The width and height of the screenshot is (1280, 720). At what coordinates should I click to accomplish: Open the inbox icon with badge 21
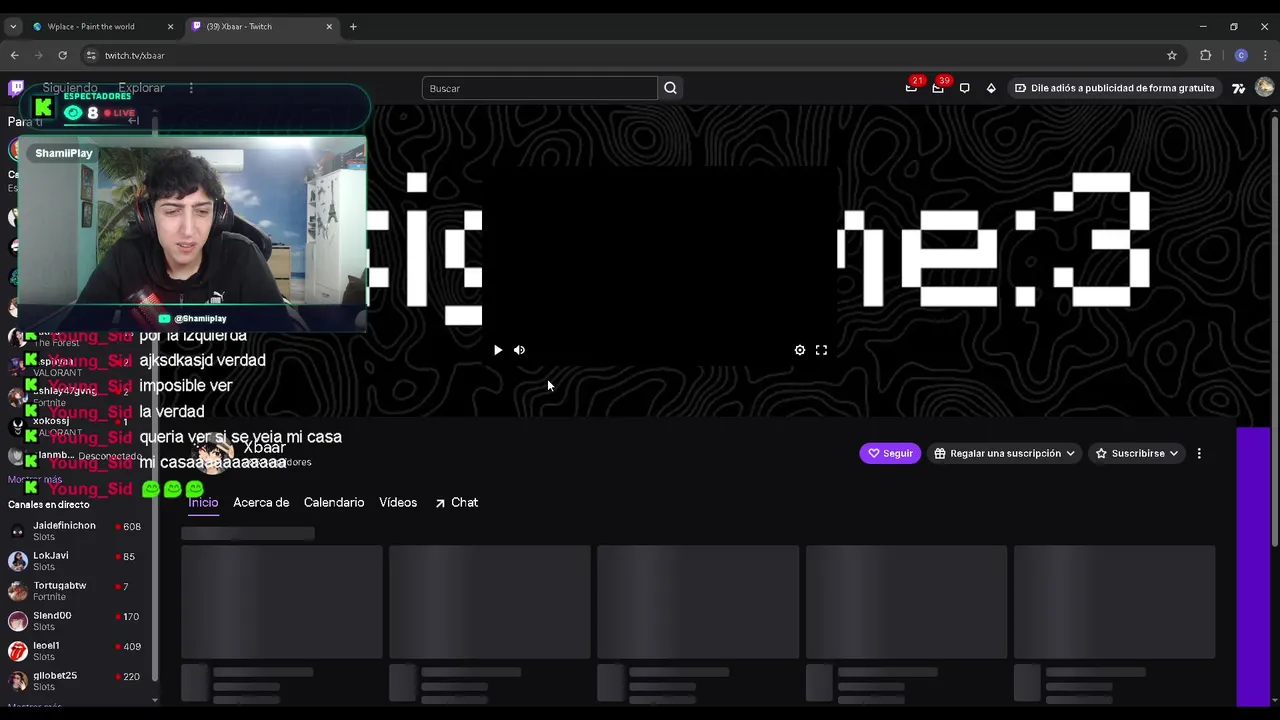(x=911, y=88)
